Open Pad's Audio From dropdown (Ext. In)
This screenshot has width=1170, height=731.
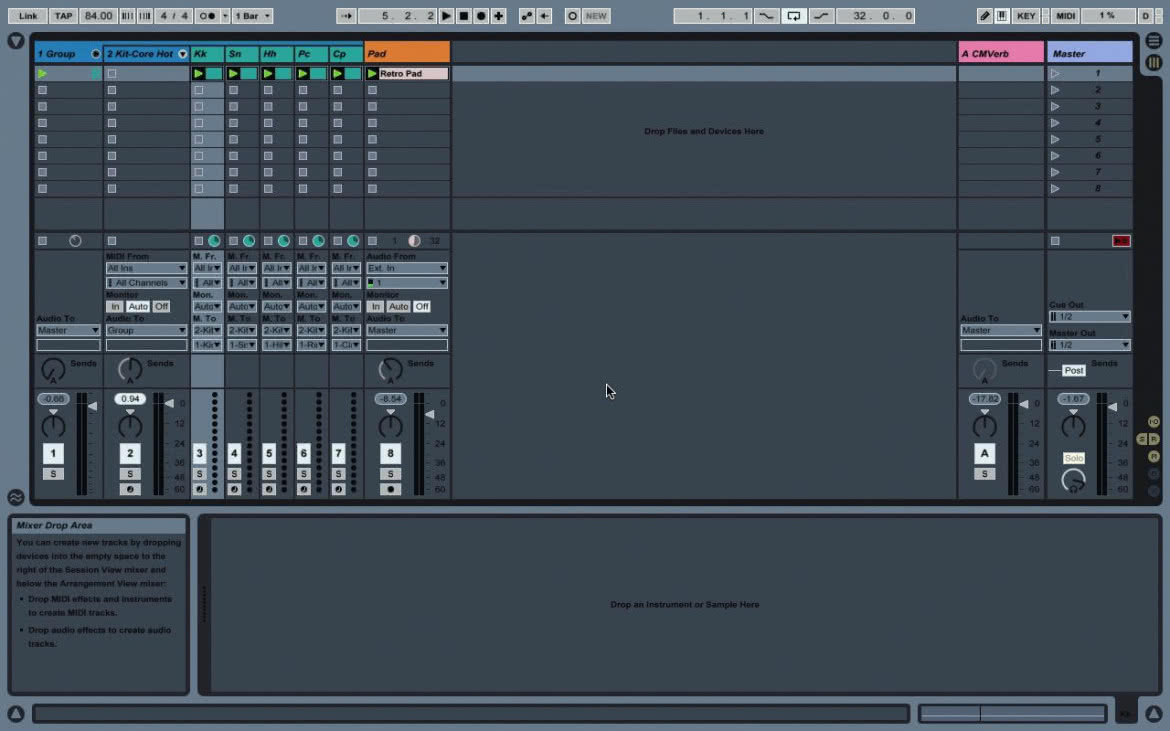pos(407,268)
